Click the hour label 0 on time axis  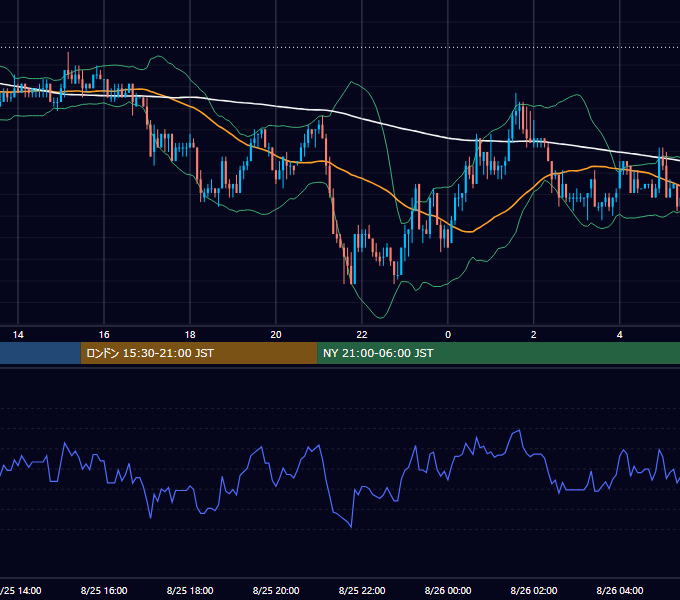pos(448,335)
